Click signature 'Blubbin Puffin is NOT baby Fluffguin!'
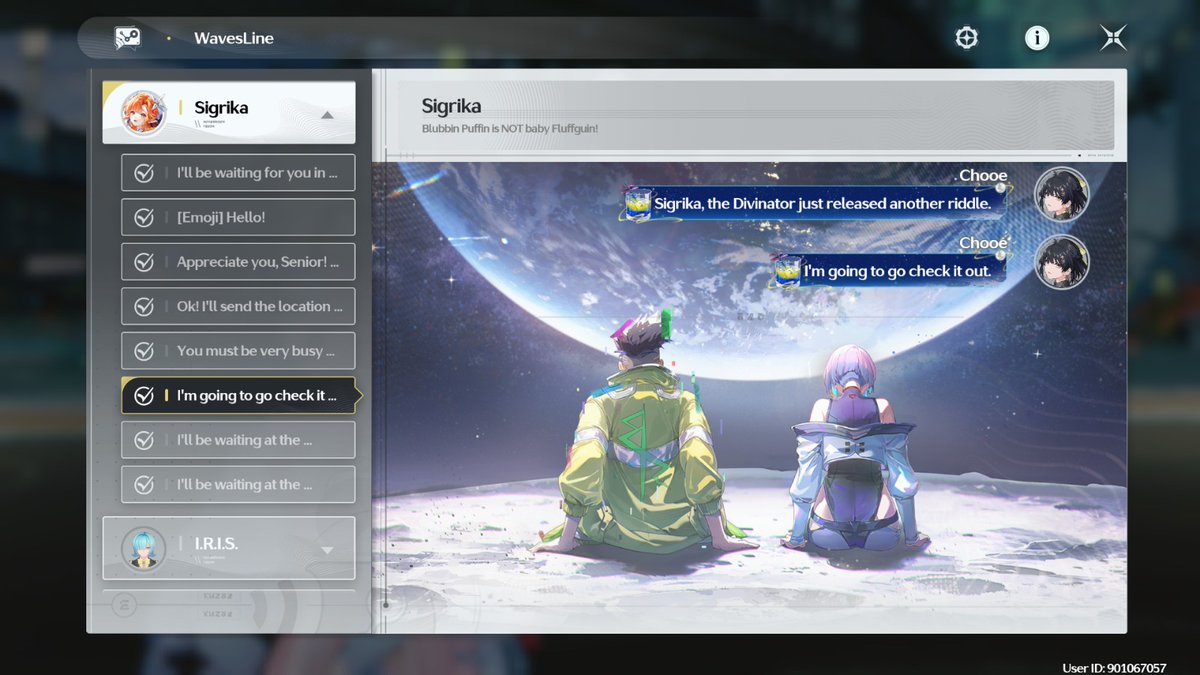The height and width of the screenshot is (675, 1200). click(510, 129)
